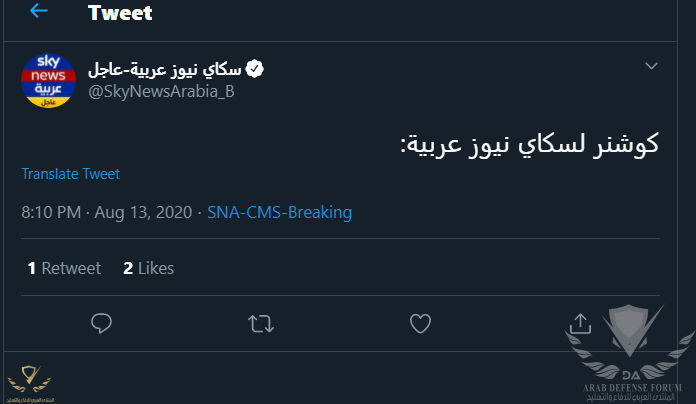The height and width of the screenshot is (404, 696).
Task: Click the Arabic account display name
Action: click(165, 69)
